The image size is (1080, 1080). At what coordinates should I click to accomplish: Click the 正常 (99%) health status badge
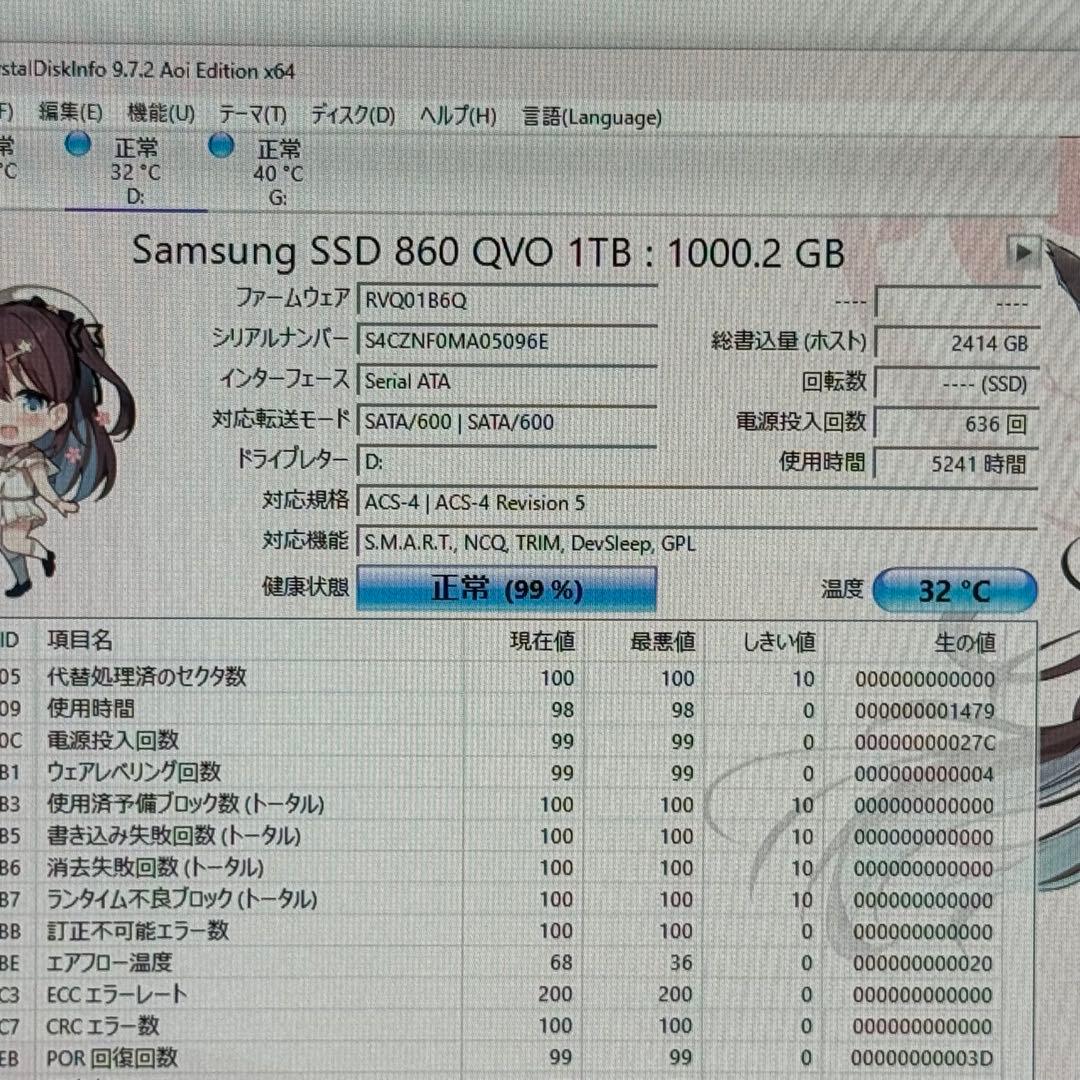506,589
